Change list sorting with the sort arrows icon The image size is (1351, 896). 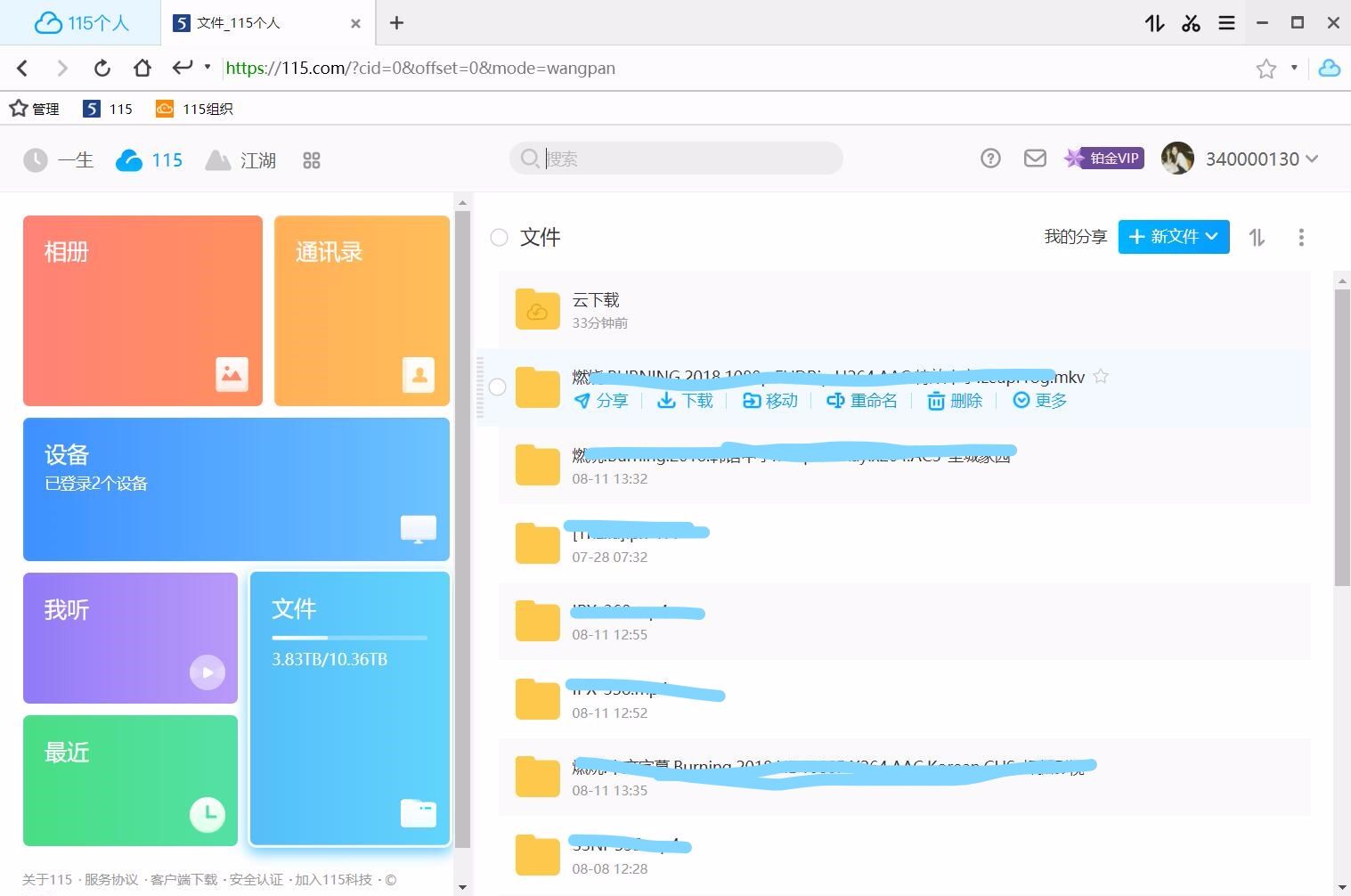1257,237
